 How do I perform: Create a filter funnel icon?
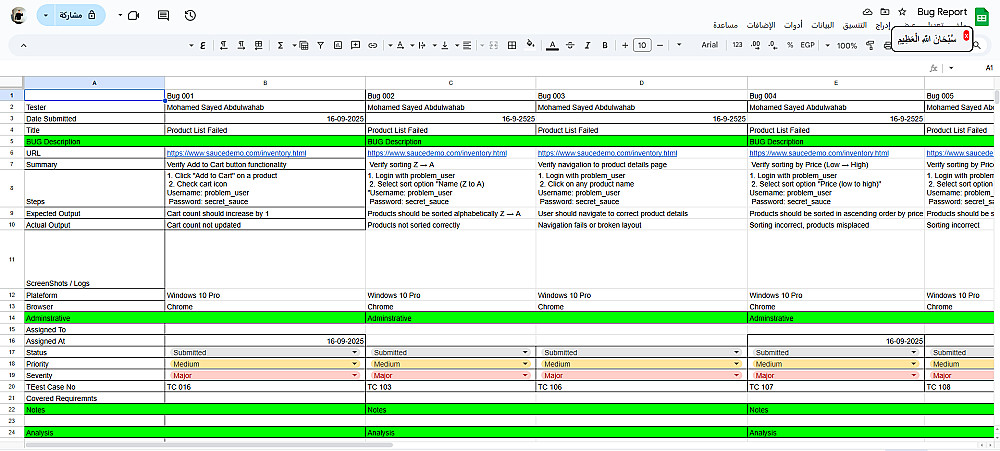pos(320,45)
